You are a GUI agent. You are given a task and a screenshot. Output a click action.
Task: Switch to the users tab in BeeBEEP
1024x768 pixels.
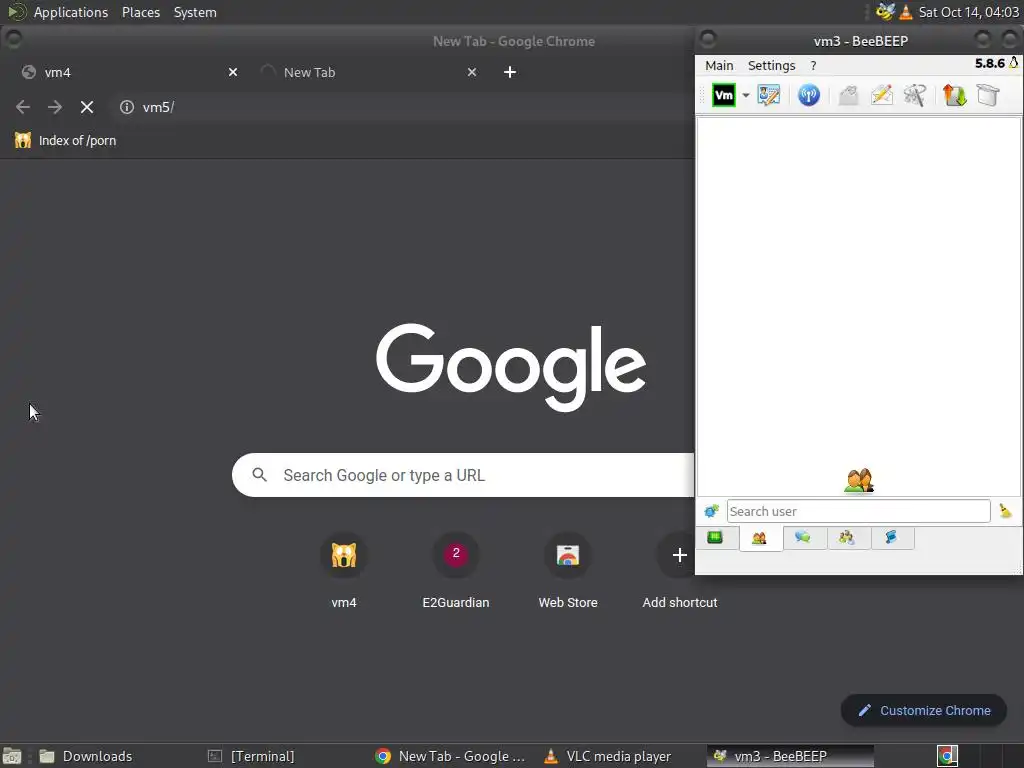pyautogui.click(x=759, y=538)
